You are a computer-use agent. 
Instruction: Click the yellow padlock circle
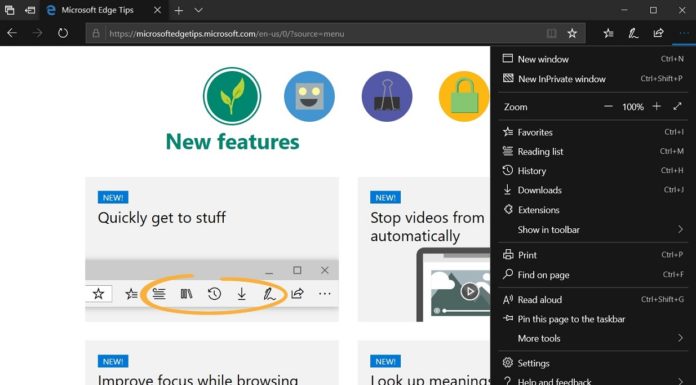tap(464, 96)
